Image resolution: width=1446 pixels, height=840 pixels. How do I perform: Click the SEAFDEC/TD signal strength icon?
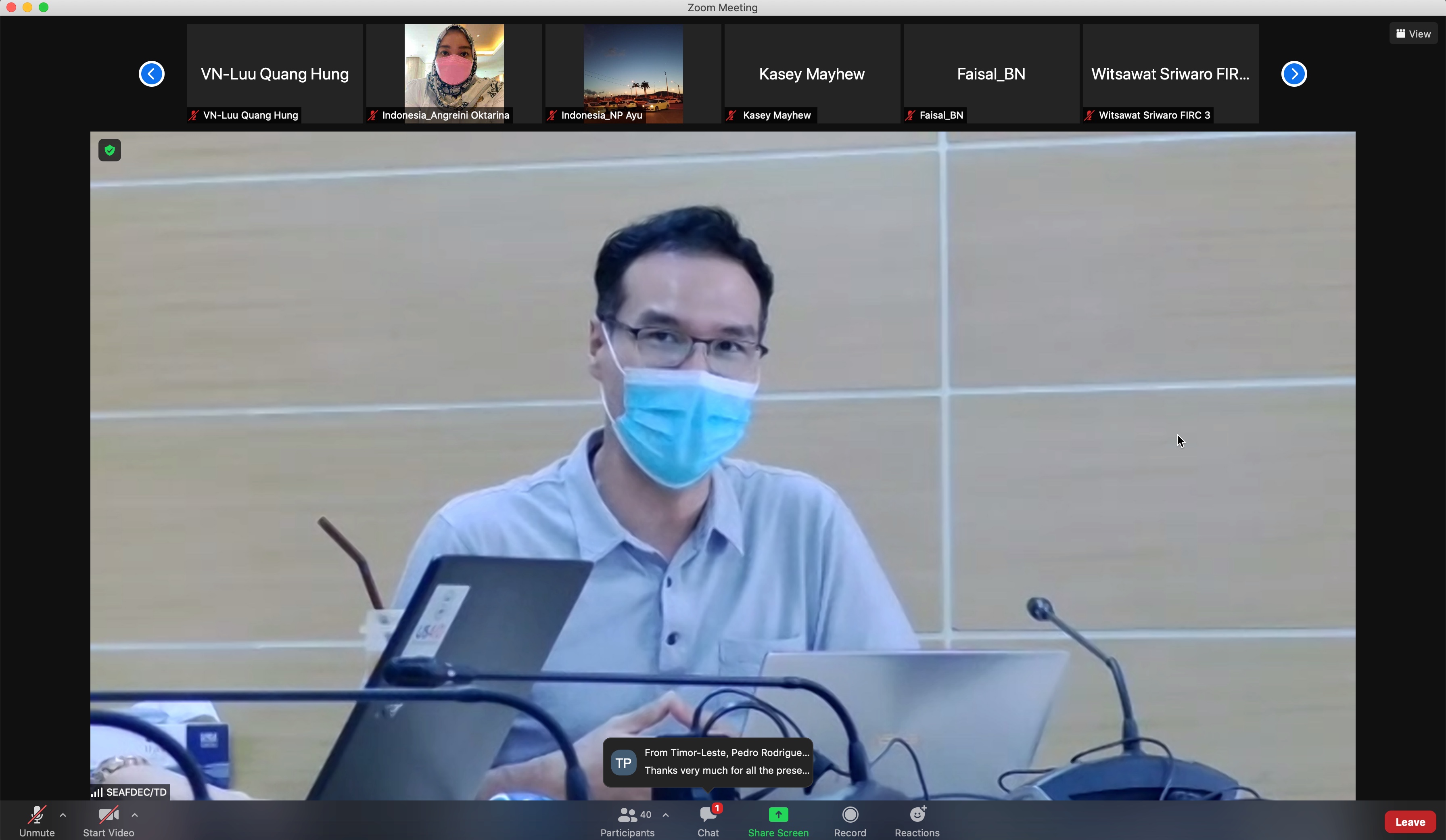[x=97, y=792]
